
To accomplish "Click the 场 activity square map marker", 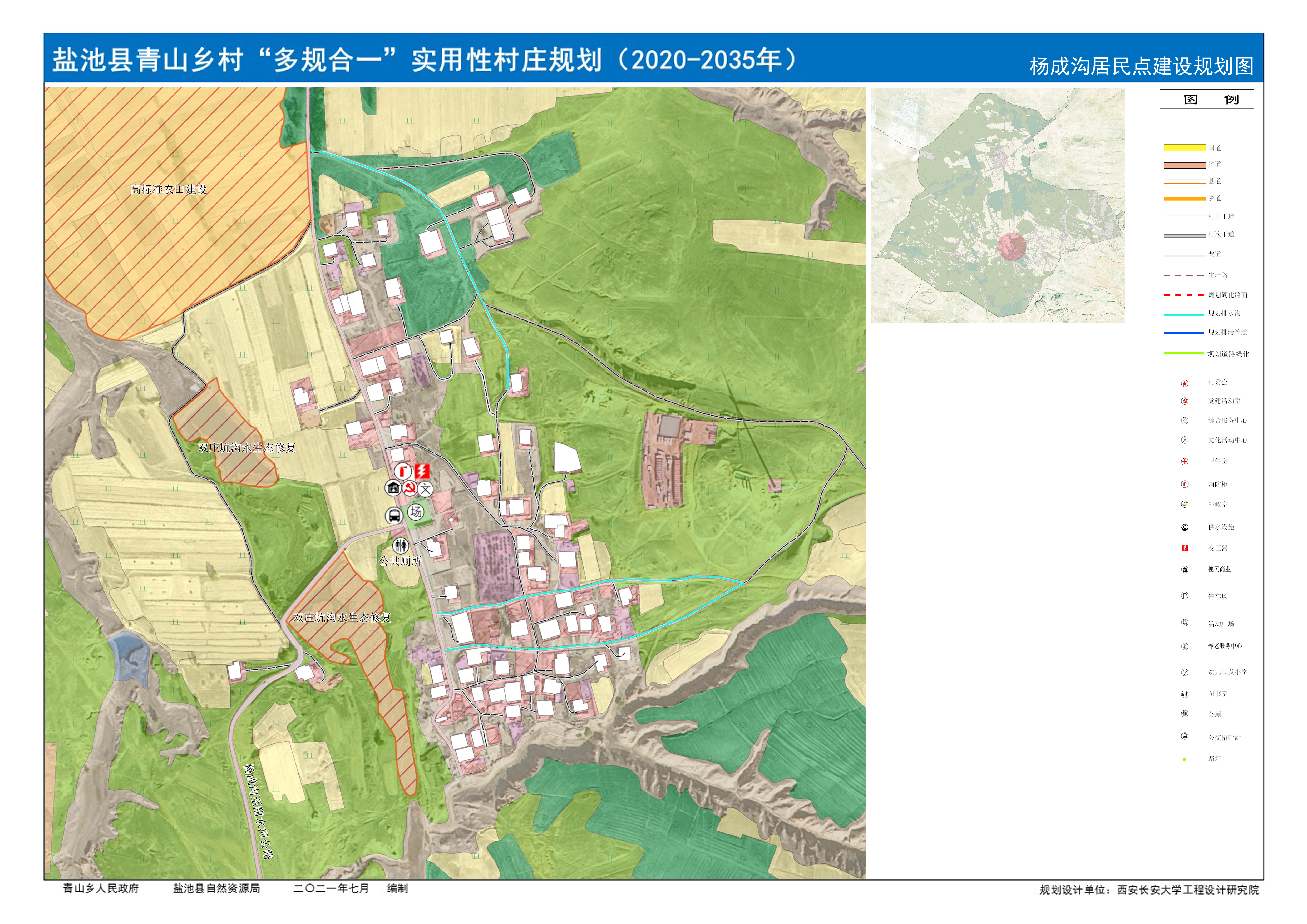I will pyautogui.click(x=416, y=512).
